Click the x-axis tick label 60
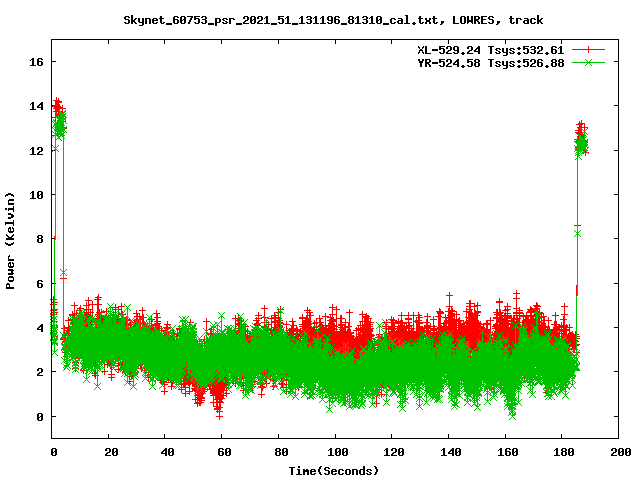The width and height of the screenshot is (640, 480). pyautogui.click(x=224, y=452)
